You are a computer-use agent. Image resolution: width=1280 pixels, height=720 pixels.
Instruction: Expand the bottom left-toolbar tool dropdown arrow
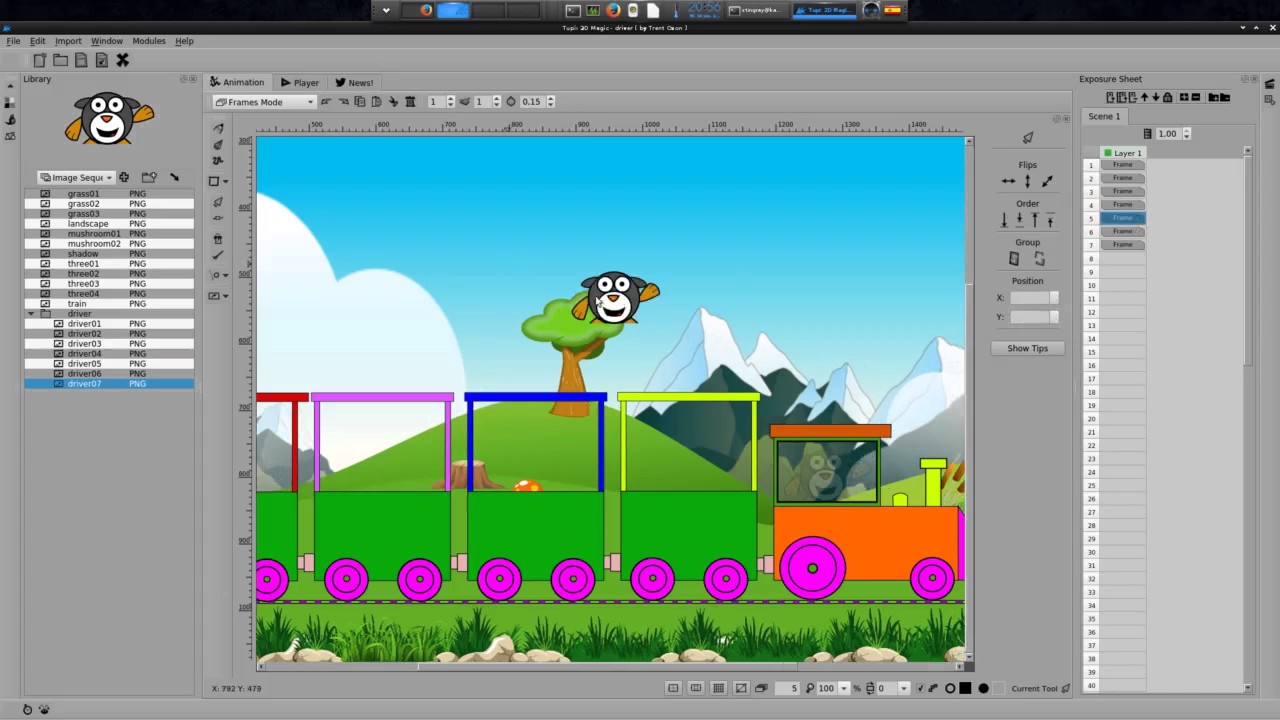(225, 296)
